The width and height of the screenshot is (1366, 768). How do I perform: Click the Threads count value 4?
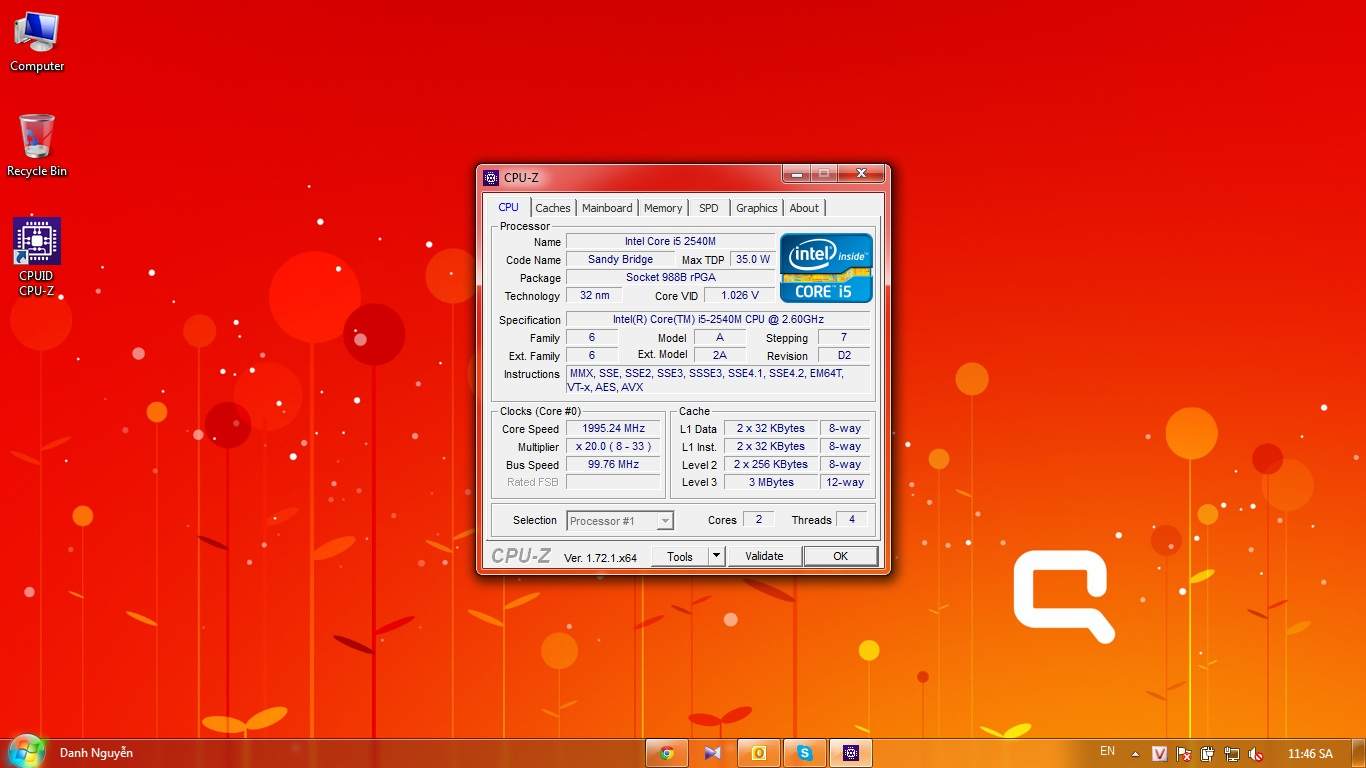click(852, 519)
